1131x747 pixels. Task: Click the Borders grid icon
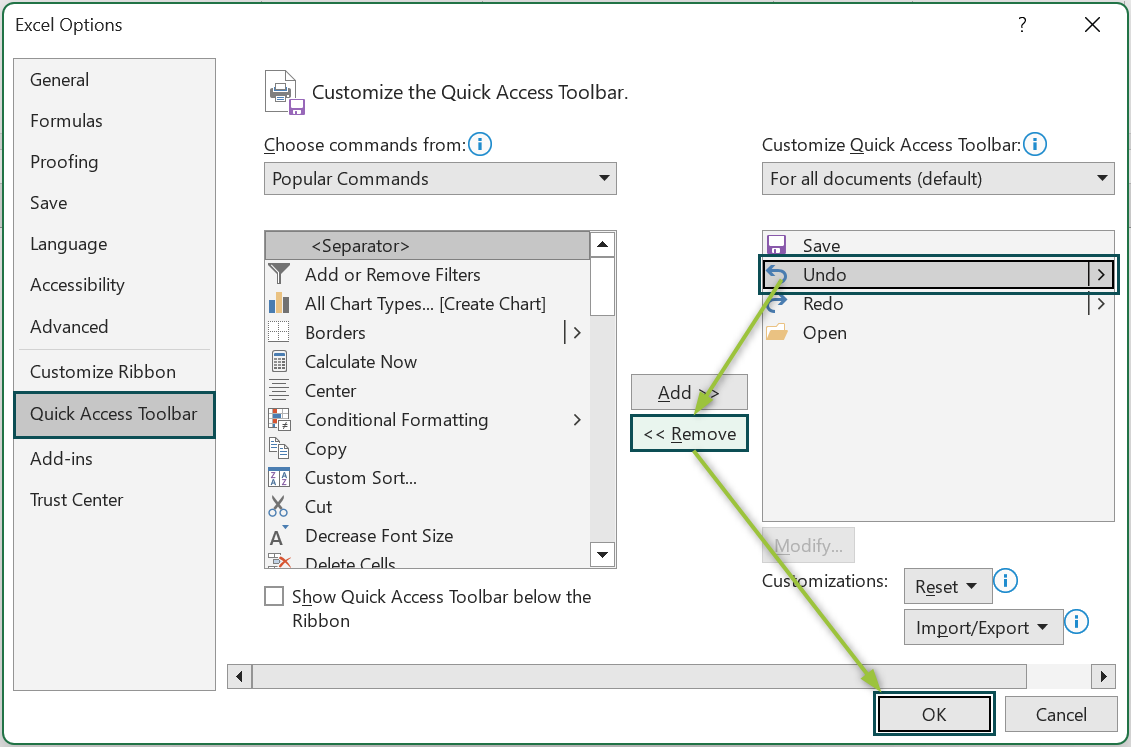click(278, 332)
